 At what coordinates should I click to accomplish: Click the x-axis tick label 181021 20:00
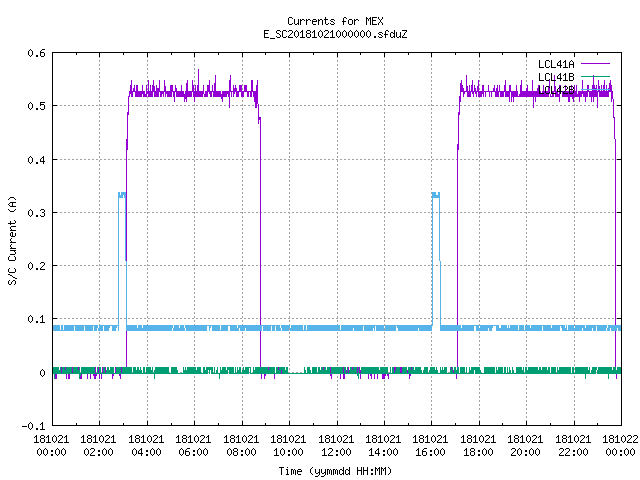click(x=525, y=446)
